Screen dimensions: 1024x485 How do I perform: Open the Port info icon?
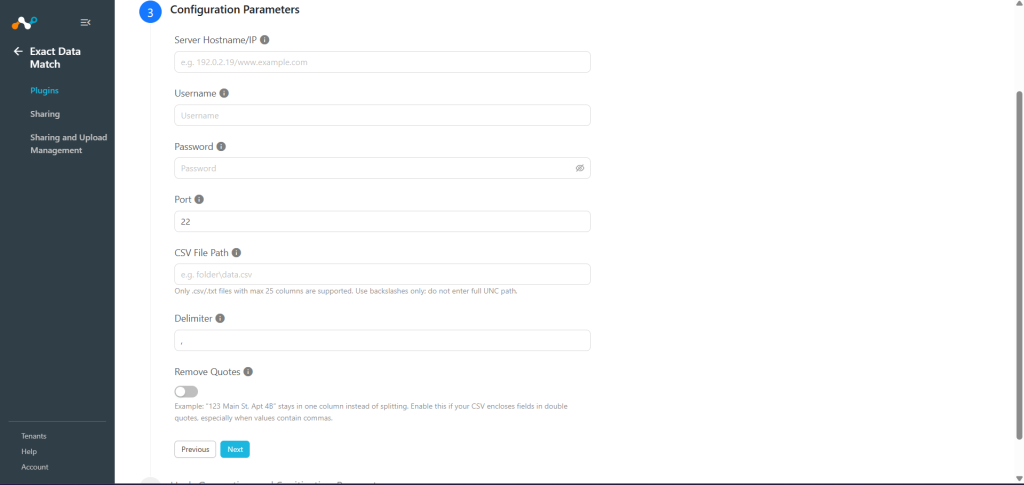pos(199,199)
